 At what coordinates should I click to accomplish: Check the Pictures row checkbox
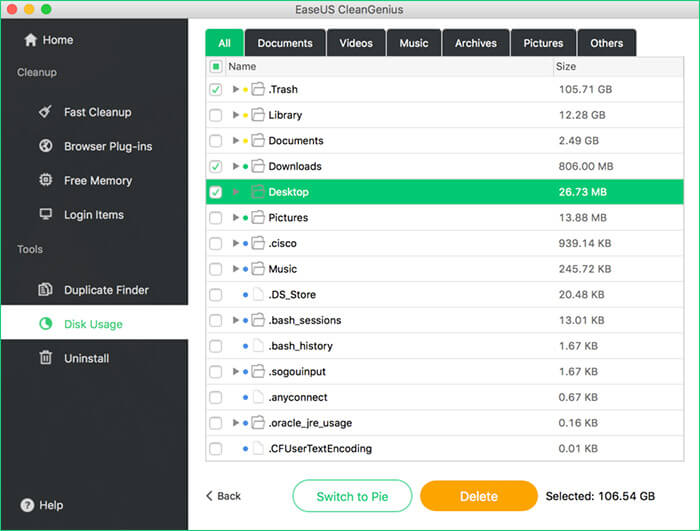[216, 218]
